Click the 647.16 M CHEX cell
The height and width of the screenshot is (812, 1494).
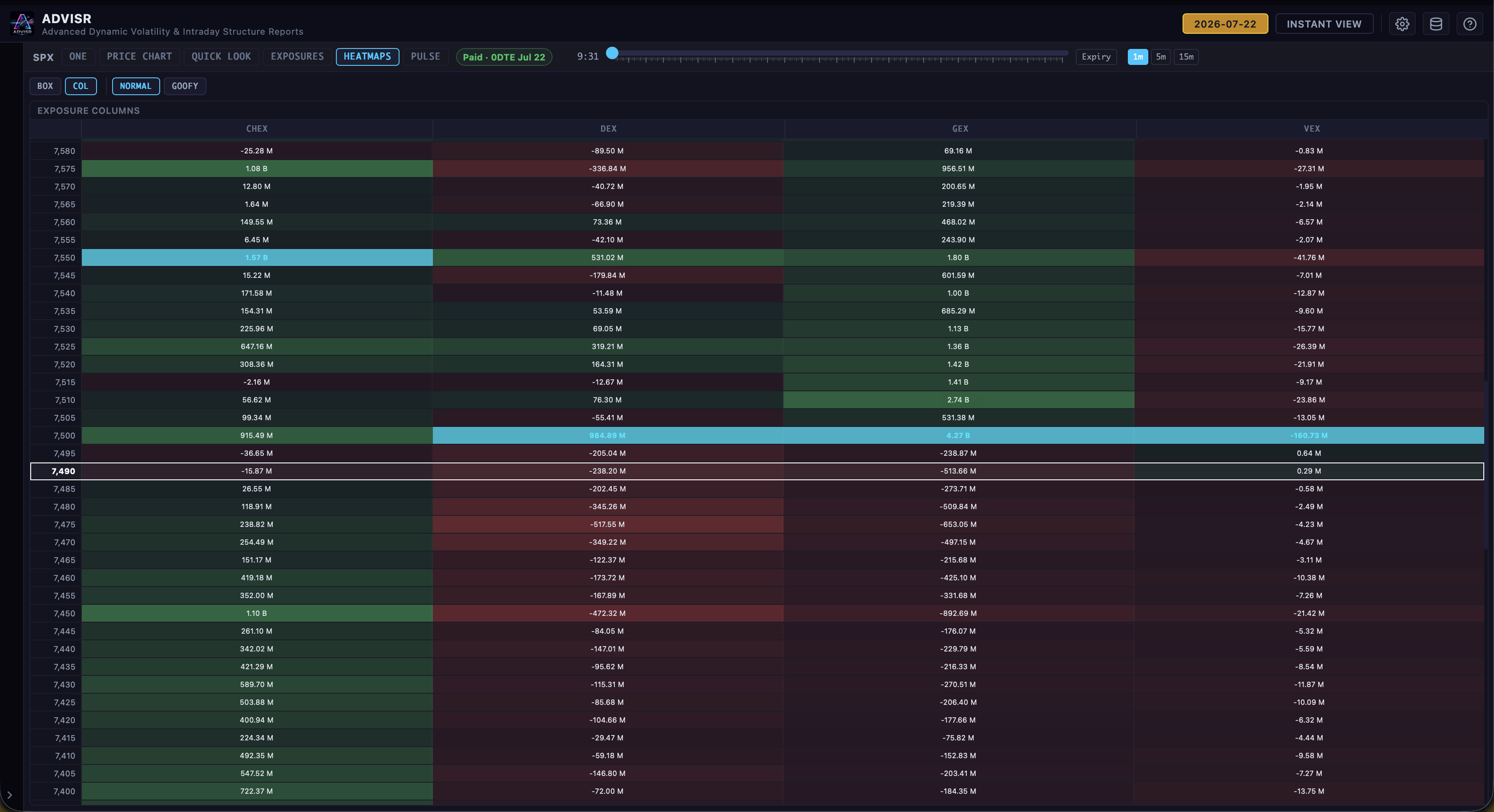tap(256, 346)
